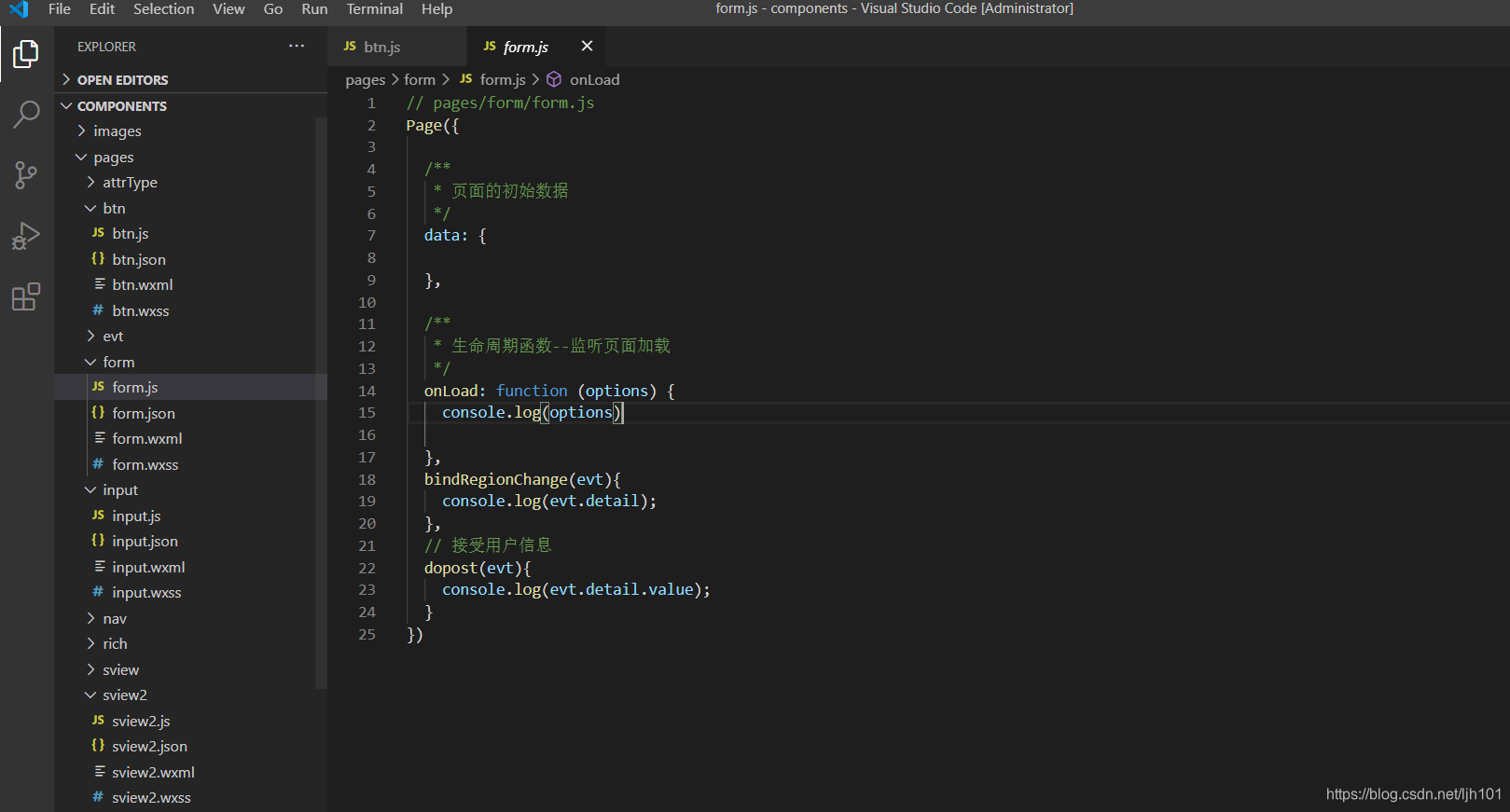Screen dimensions: 1510x812
Task: Collapse the form folder
Action: pos(190,362)
